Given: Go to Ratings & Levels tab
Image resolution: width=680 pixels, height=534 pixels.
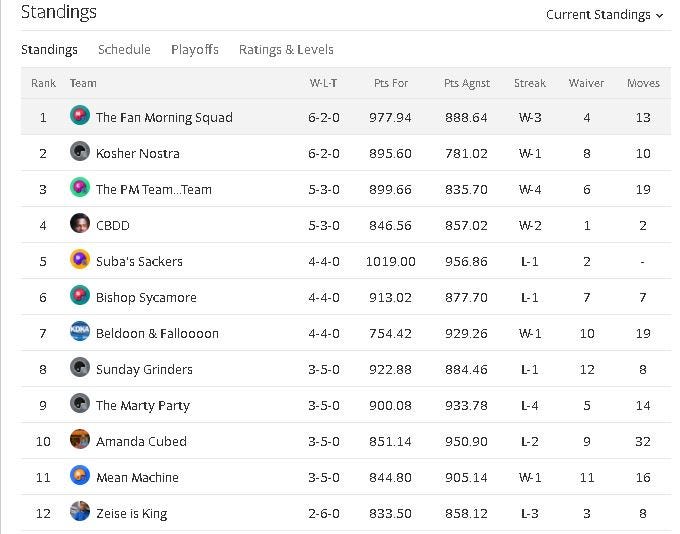Looking at the screenshot, I should click(x=286, y=49).
